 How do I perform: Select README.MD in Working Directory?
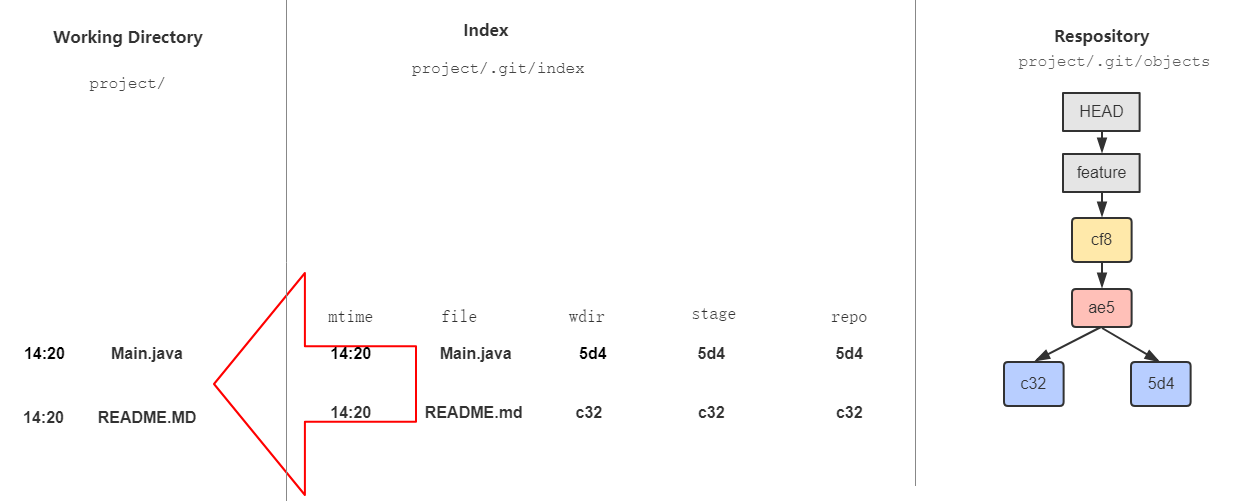point(147,418)
